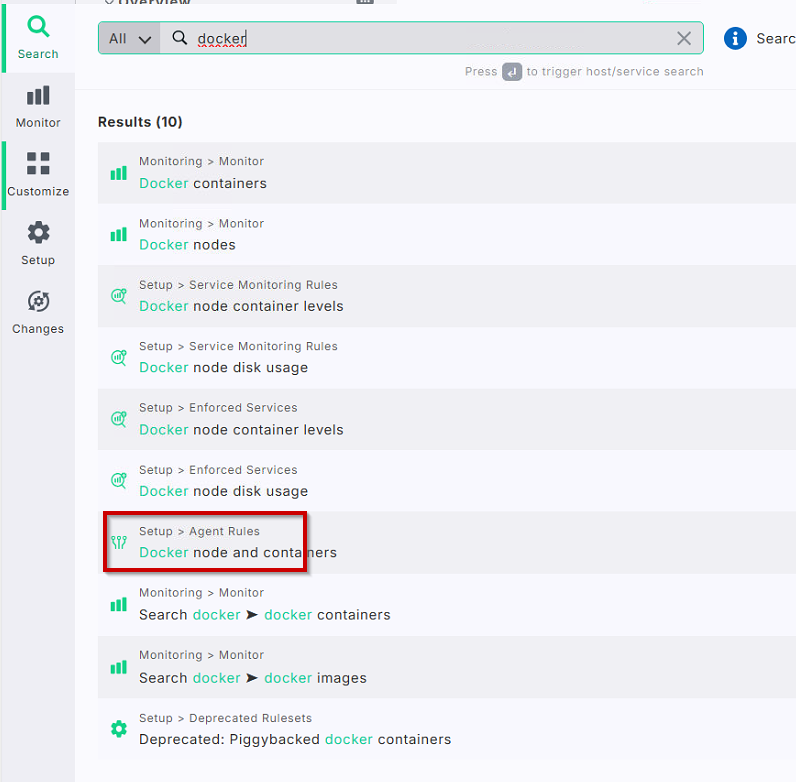Open Enforced Services Docker node disk usage

(x=223, y=491)
